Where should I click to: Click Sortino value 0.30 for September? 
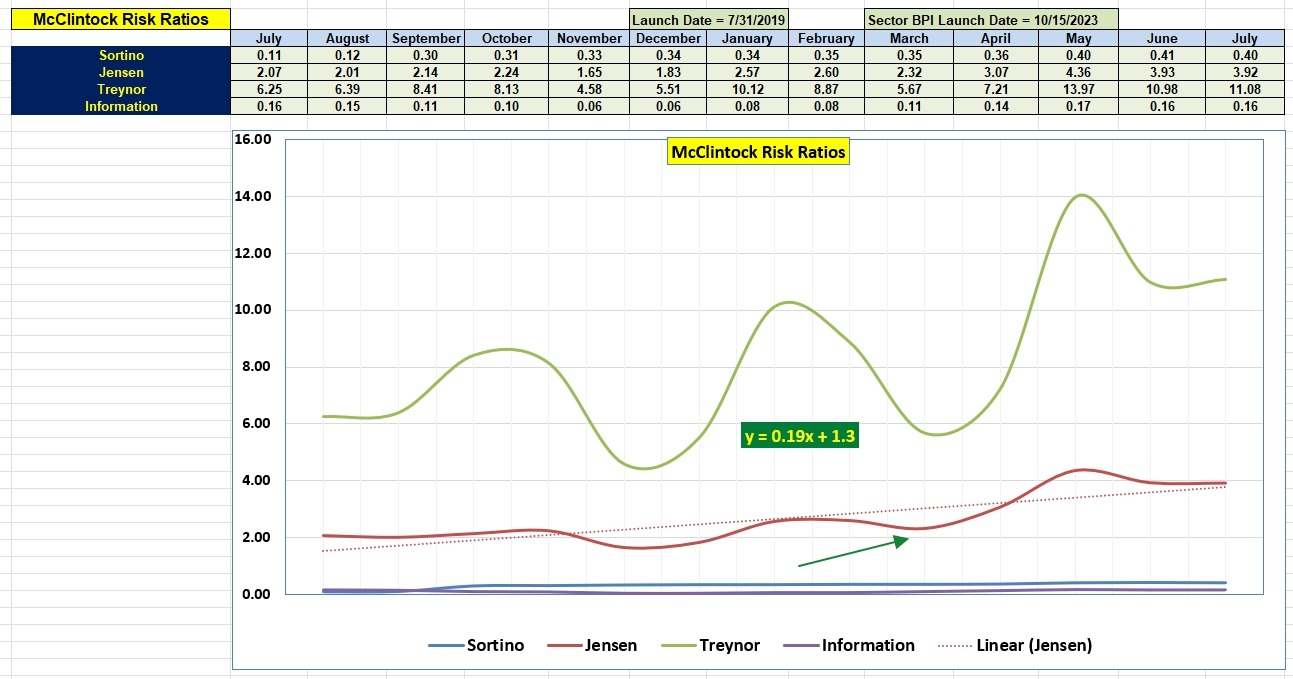pyautogui.click(x=426, y=55)
